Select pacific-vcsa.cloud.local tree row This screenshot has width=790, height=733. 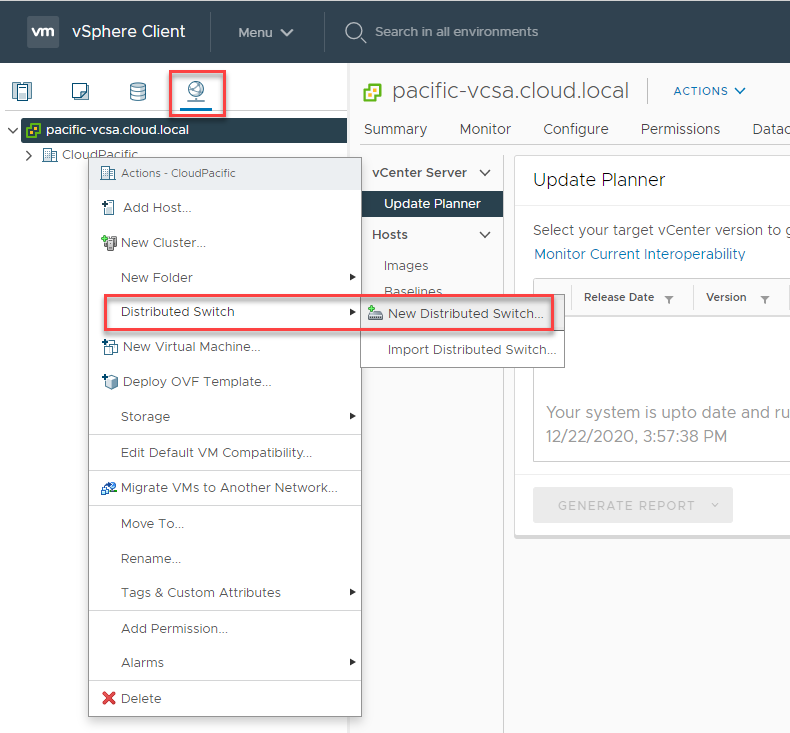click(x=183, y=130)
